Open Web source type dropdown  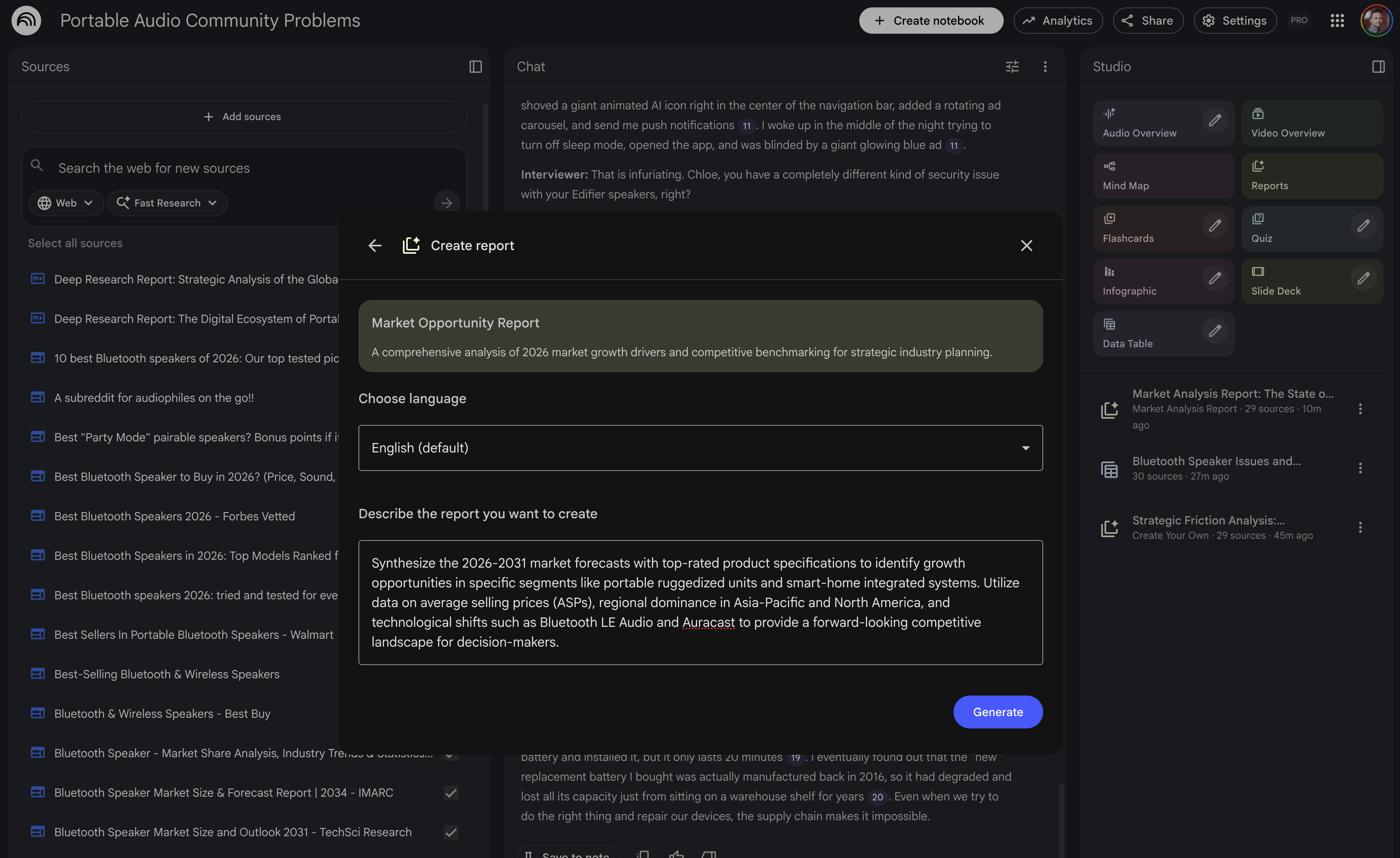[x=66, y=203]
